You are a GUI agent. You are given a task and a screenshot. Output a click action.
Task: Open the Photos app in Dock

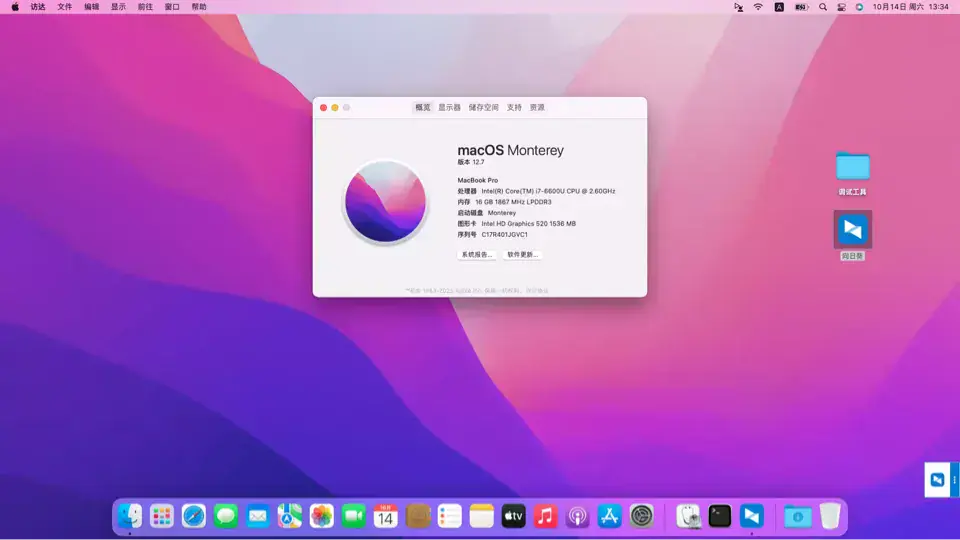tap(321, 516)
